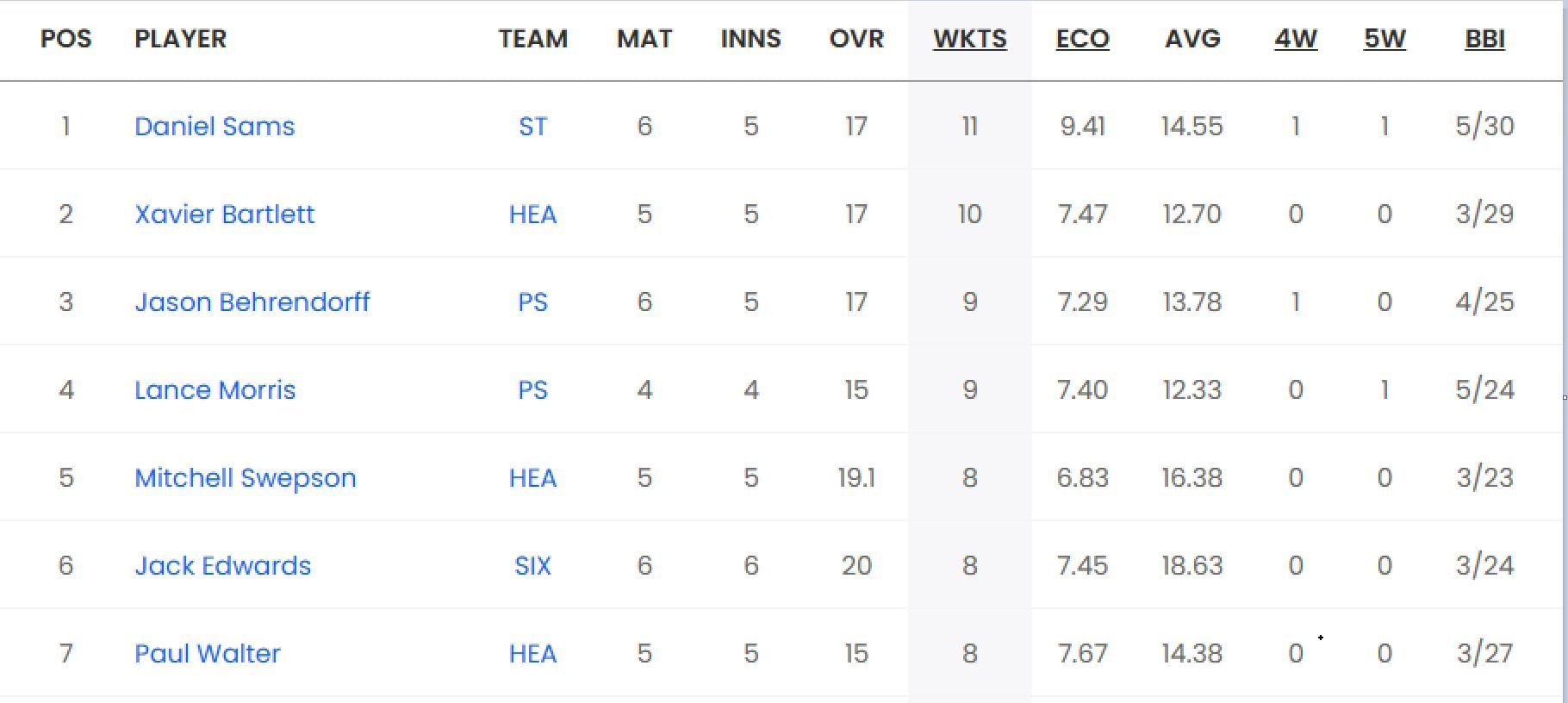Open PS team link for Lance Morris
The image size is (1568, 703).
tap(532, 390)
